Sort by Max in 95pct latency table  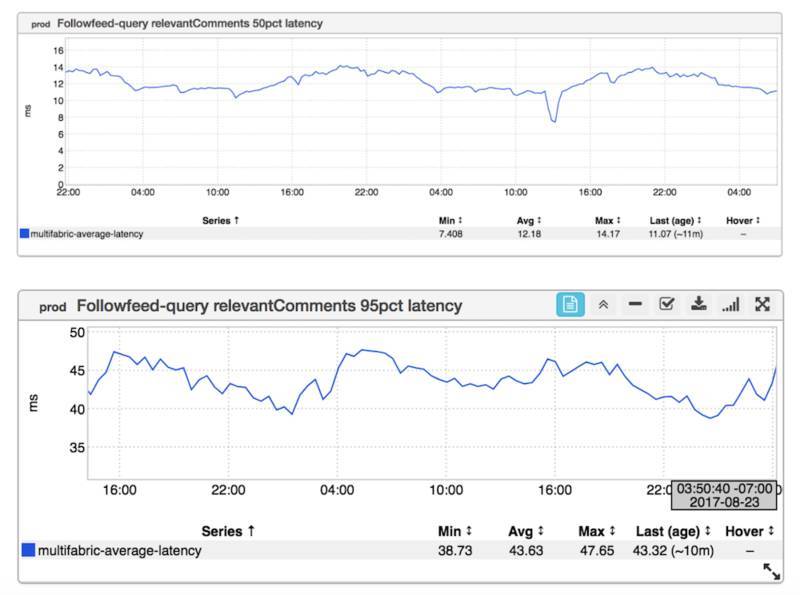click(x=596, y=531)
